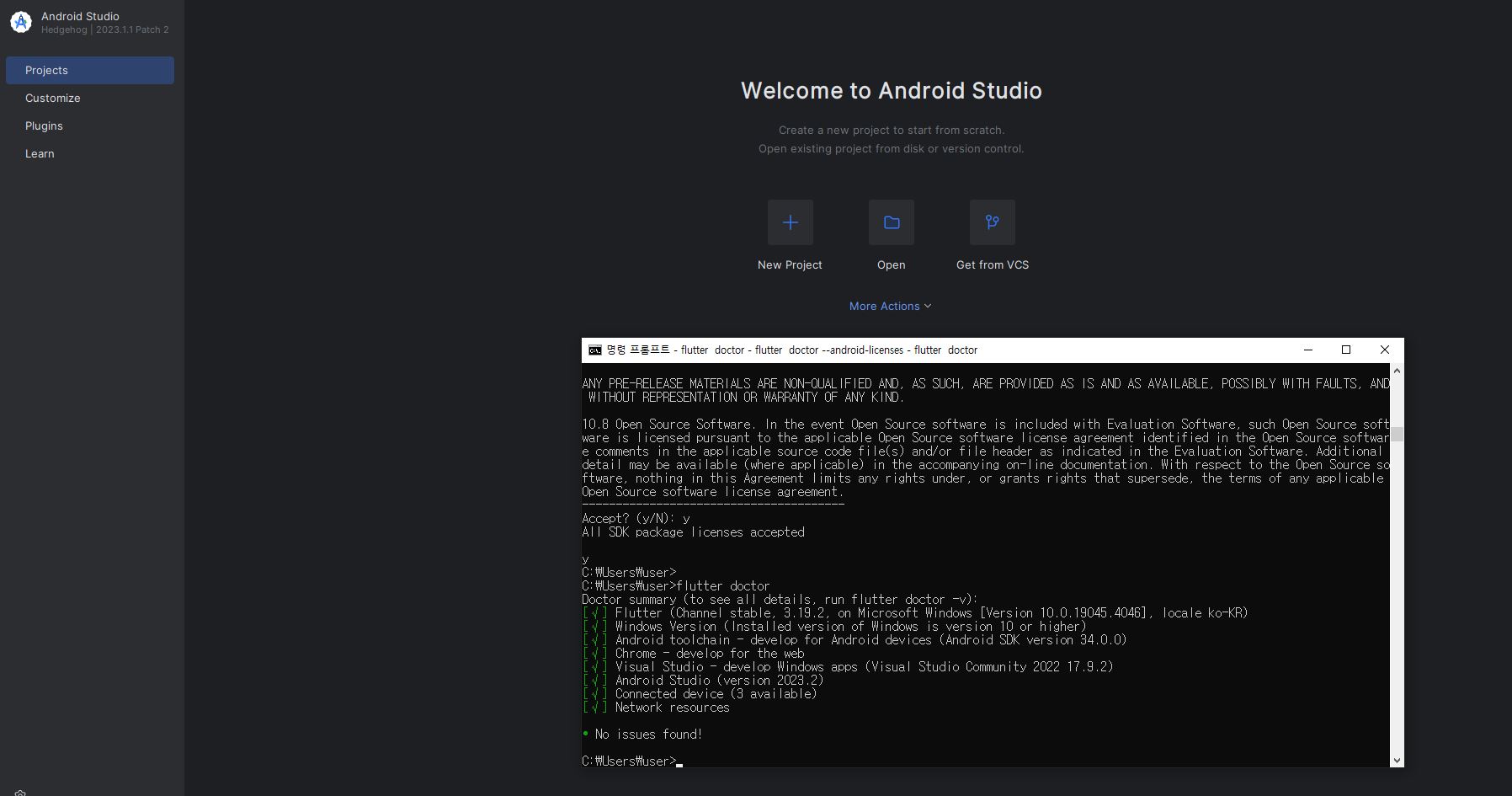Click the 'Get from VCS' label

pos(992,264)
